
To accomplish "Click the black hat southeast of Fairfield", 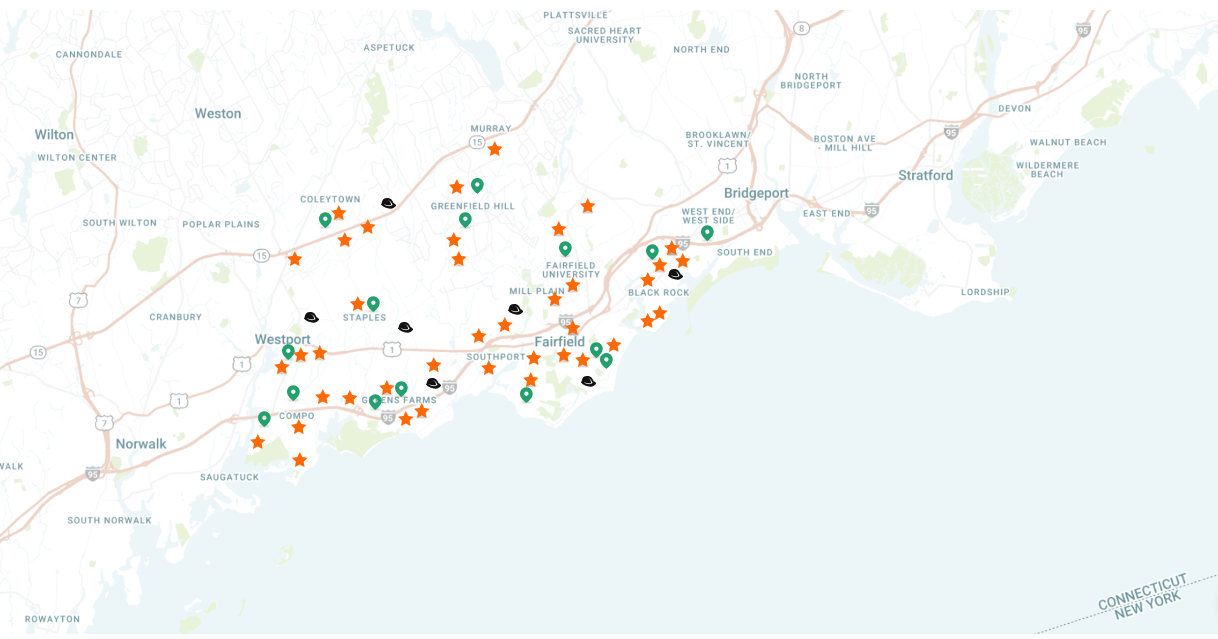I will click(x=588, y=381).
